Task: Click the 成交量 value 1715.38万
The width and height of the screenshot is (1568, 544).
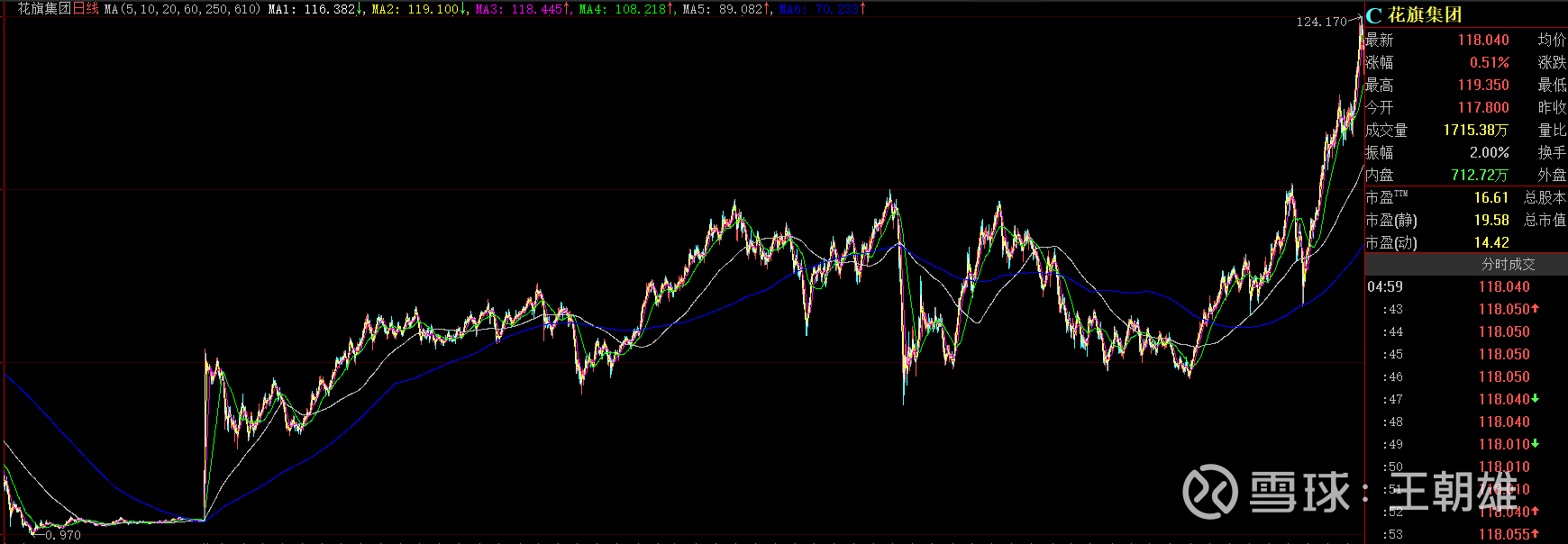Action: pos(1476,131)
